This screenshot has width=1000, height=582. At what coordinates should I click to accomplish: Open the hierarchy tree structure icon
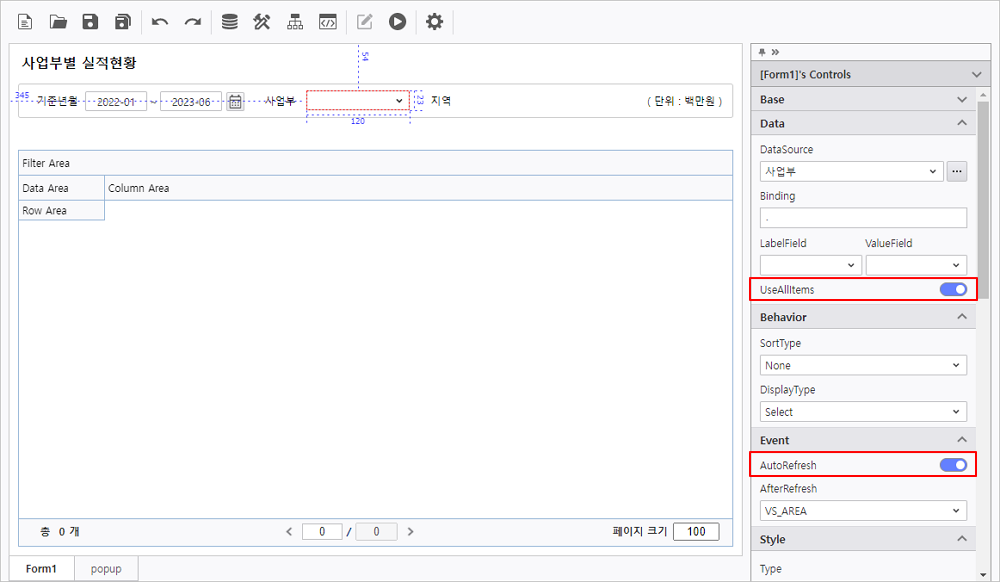[295, 21]
